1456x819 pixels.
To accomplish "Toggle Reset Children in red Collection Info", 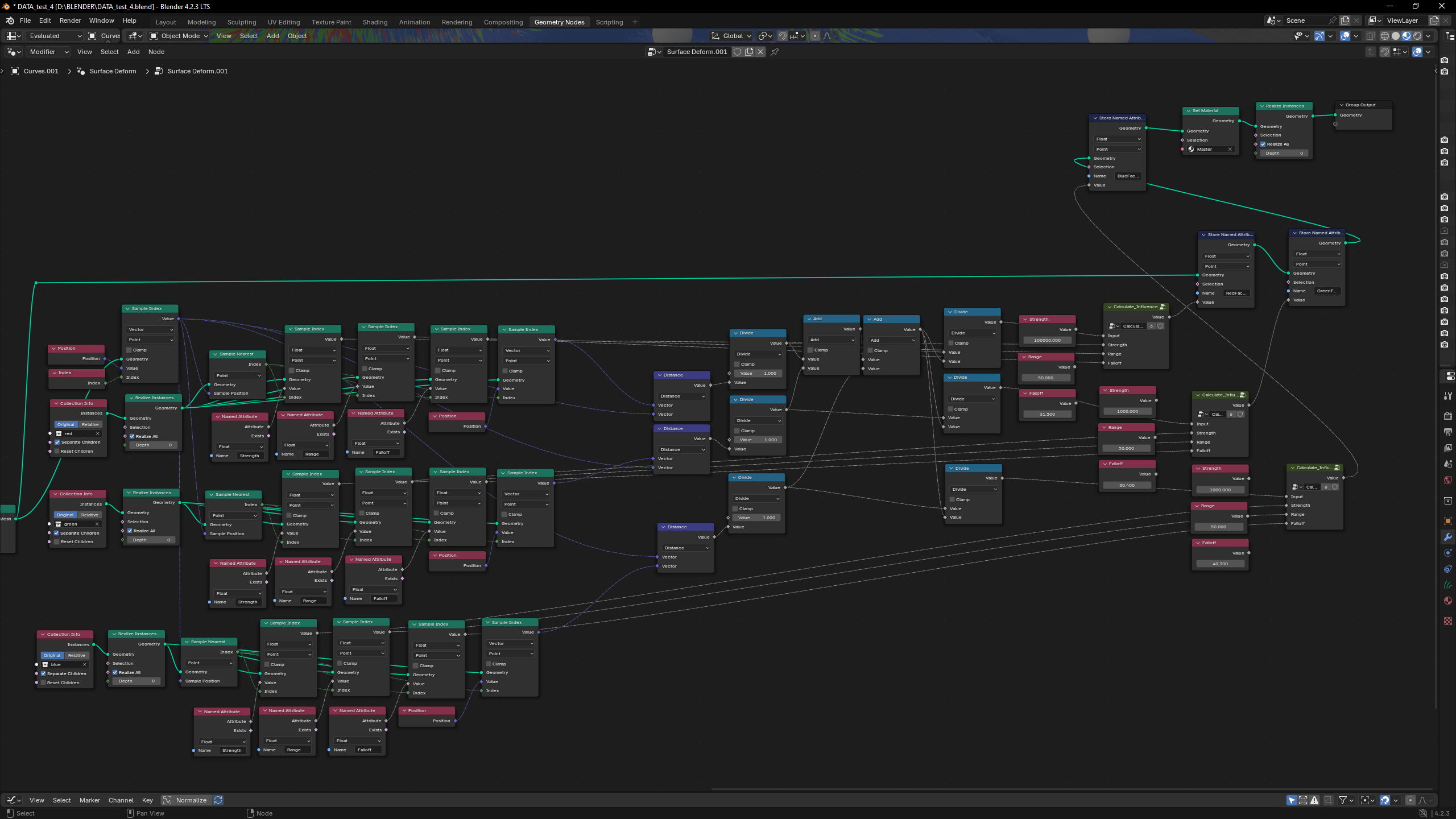I will 57,451.
